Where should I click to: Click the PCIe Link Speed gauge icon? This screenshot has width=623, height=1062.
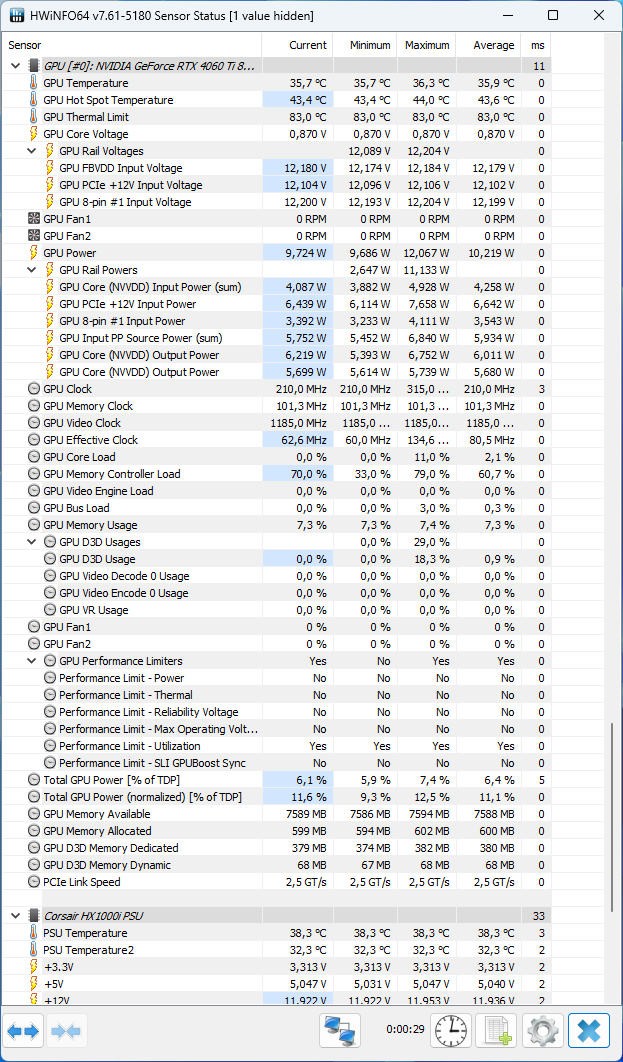tap(34, 882)
